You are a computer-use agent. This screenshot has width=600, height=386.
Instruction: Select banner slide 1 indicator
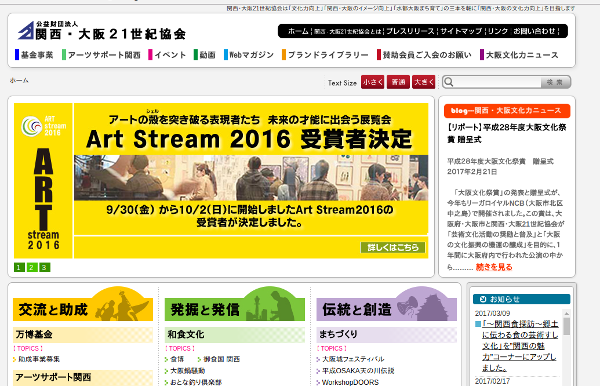pyautogui.click(x=19, y=267)
